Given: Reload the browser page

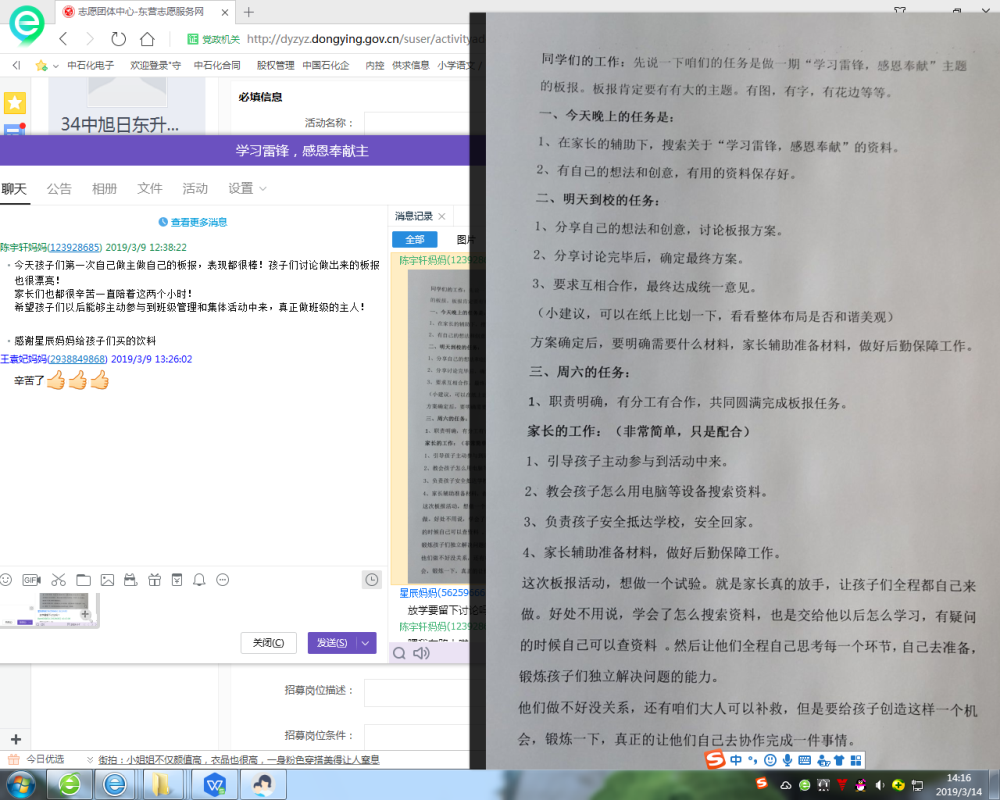Looking at the screenshot, I should 119,39.
